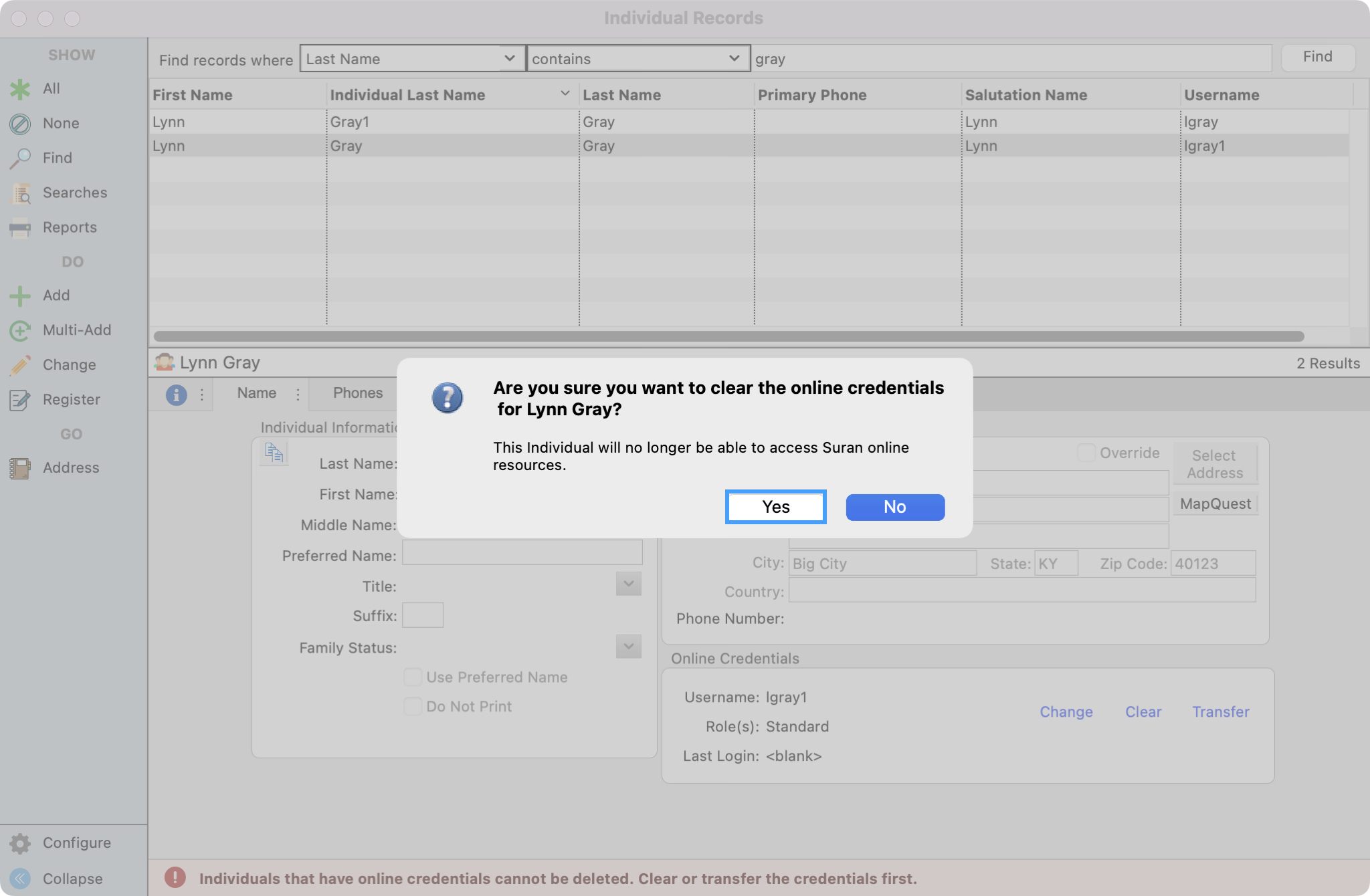Screen dimensions: 1370x896
Task: Enable Use Preferred Name checkbox
Action: tap(413, 677)
